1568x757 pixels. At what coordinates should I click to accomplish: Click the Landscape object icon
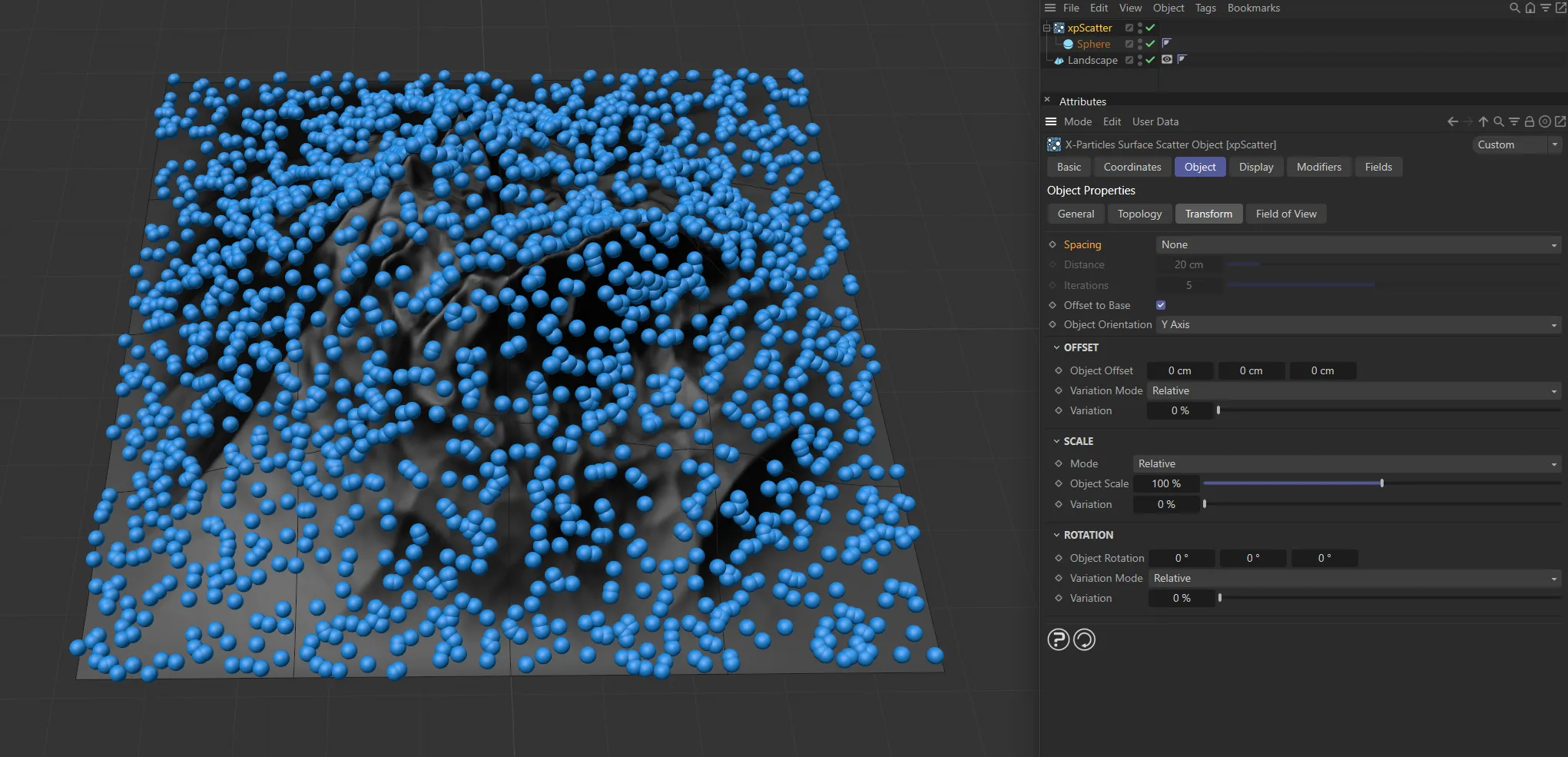[x=1059, y=60]
